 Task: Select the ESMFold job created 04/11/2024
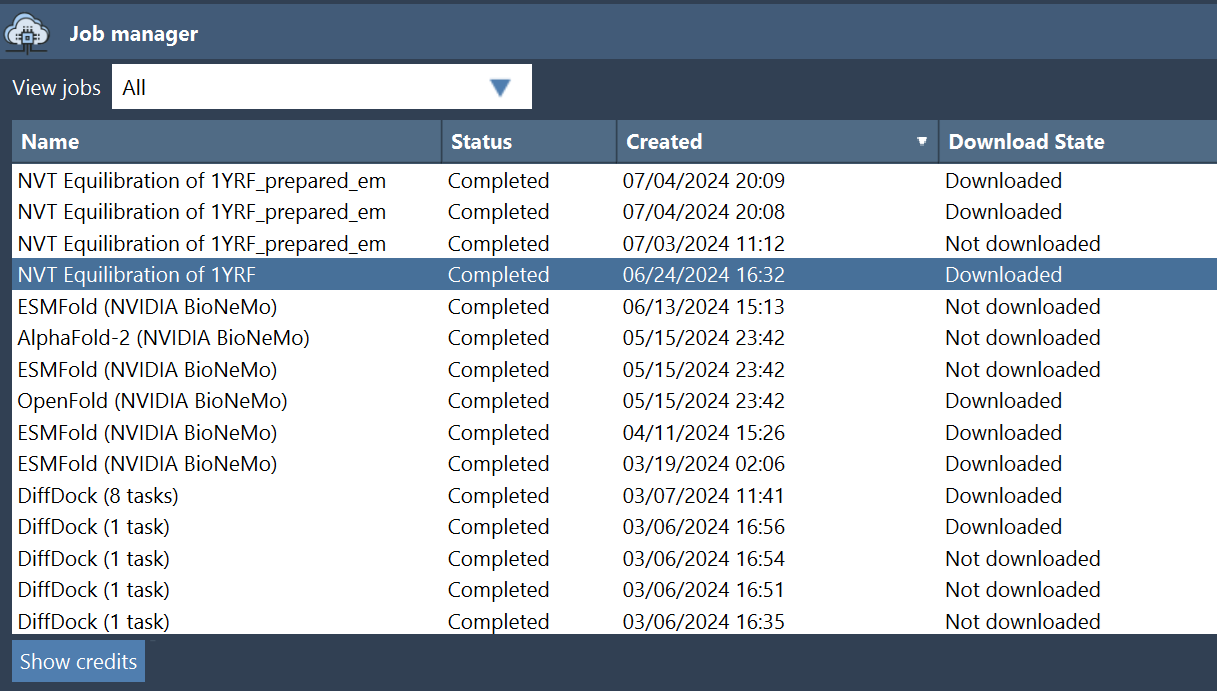pos(148,433)
